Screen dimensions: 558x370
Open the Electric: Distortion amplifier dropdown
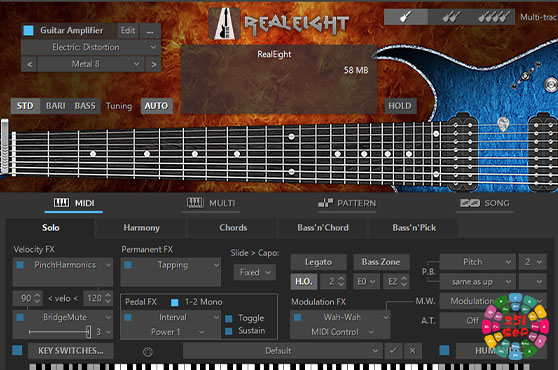point(90,47)
